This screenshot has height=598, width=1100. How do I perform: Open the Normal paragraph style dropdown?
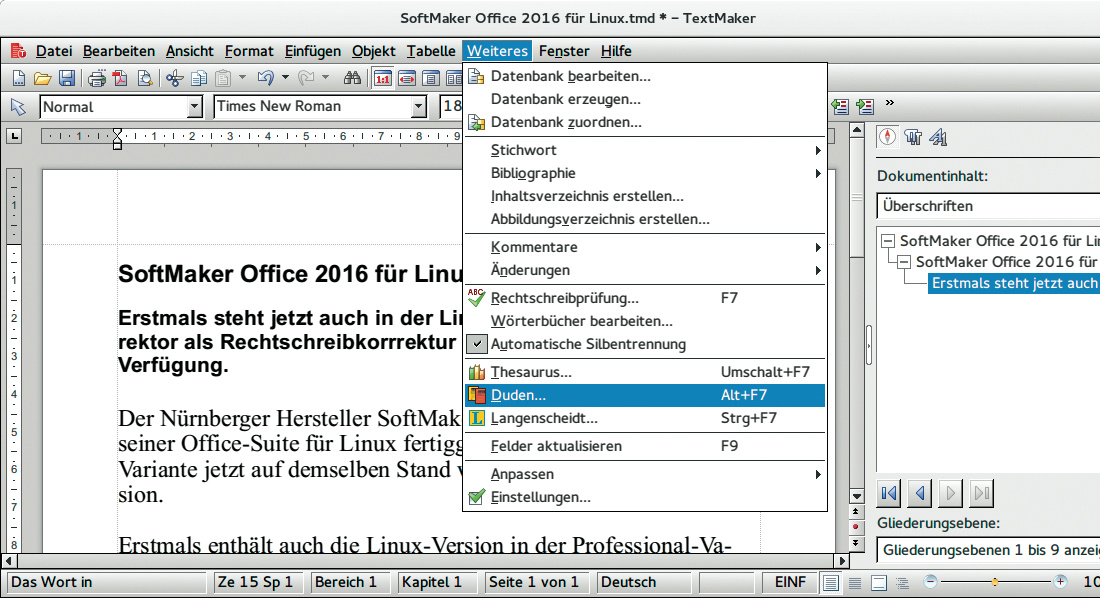coord(194,107)
